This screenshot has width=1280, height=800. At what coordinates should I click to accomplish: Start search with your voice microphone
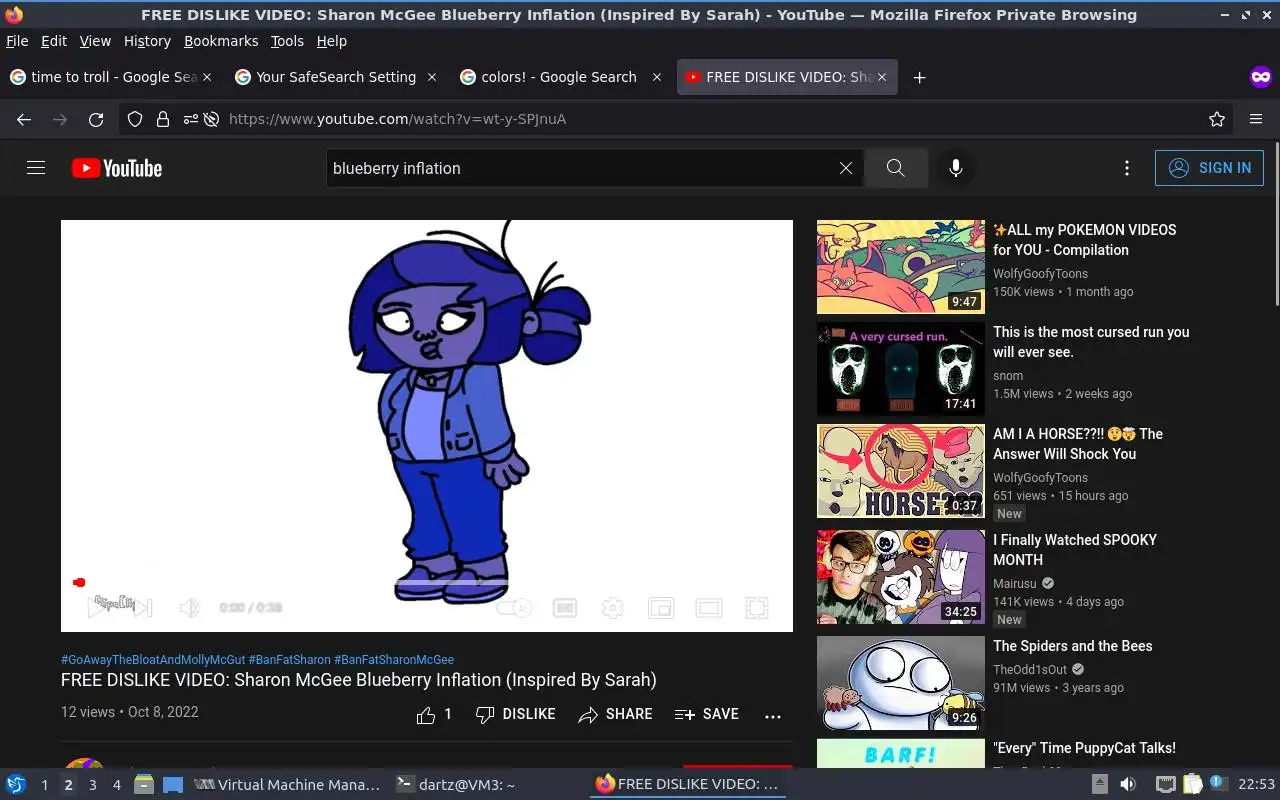point(956,168)
